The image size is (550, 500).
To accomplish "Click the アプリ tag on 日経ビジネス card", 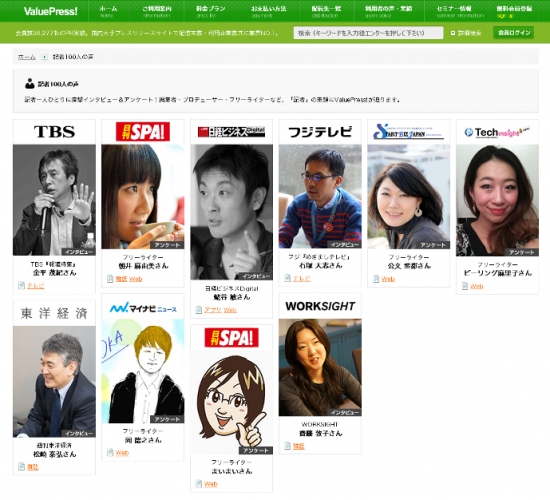I will coord(213,310).
